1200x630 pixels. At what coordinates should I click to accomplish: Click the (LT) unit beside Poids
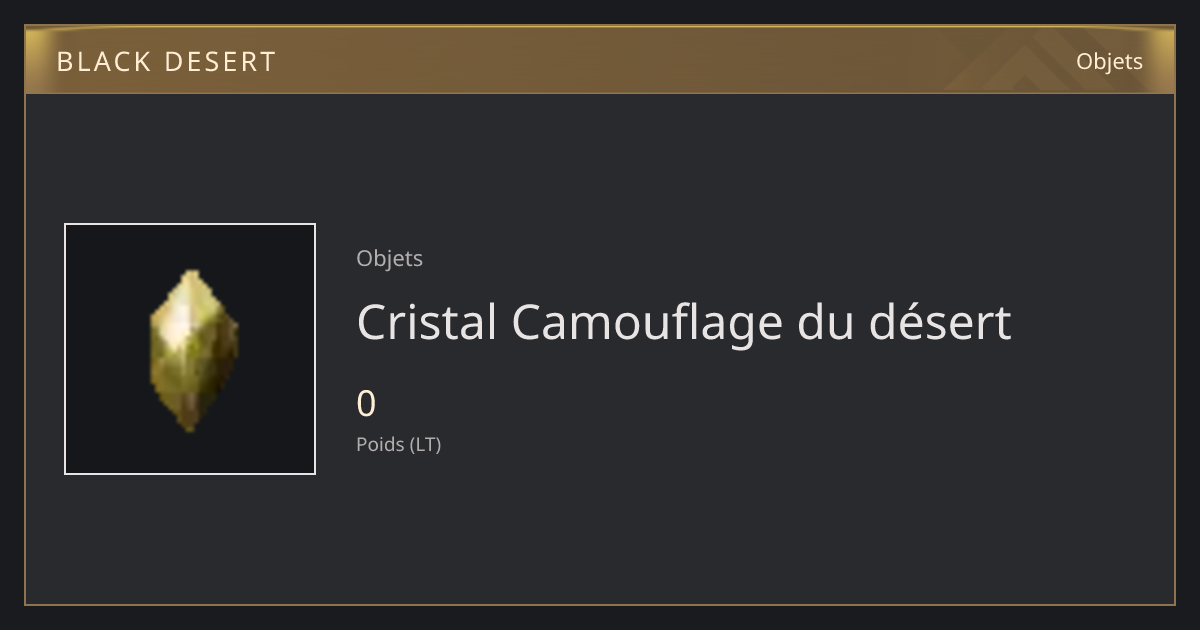(425, 444)
